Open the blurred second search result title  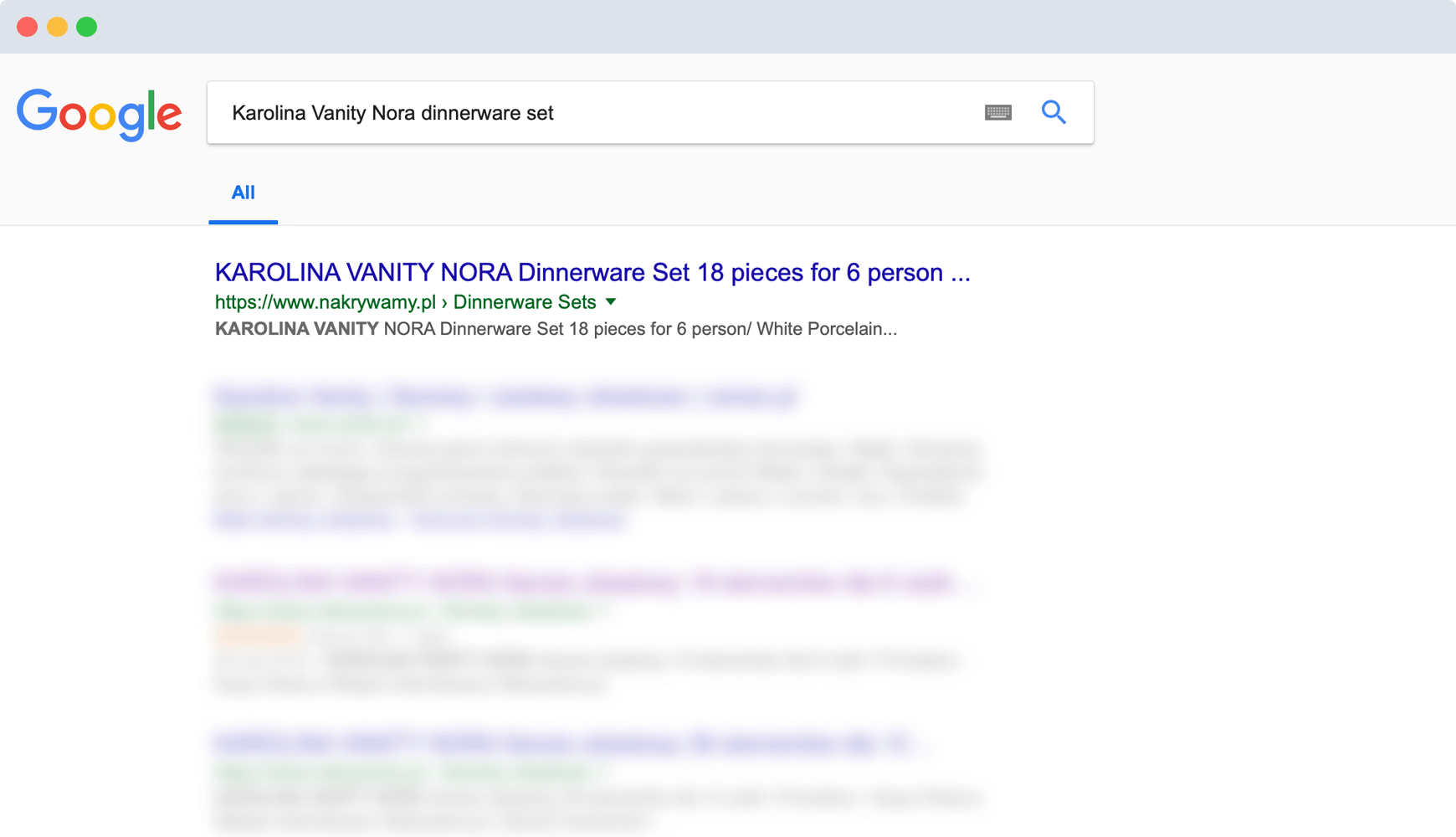click(x=506, y=396)
